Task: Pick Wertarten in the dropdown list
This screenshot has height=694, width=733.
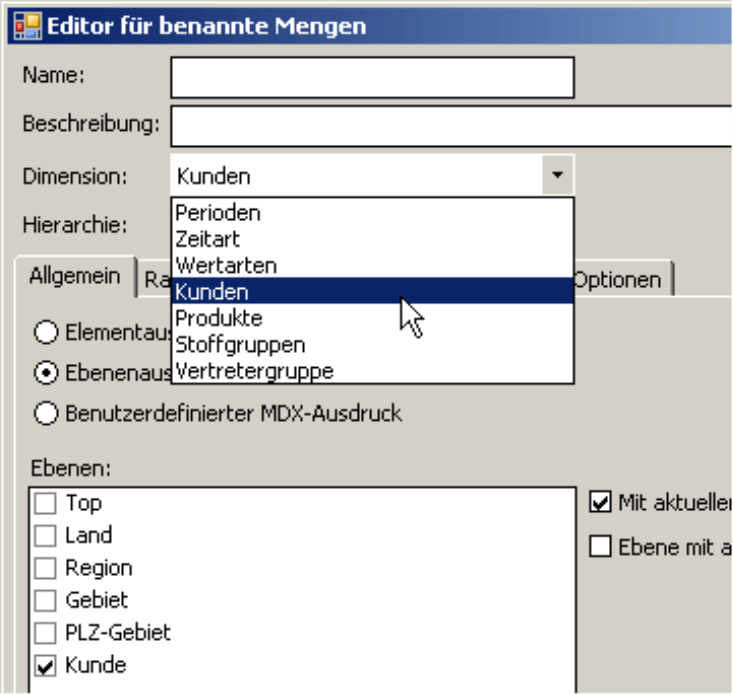Action: coord(373,265)
